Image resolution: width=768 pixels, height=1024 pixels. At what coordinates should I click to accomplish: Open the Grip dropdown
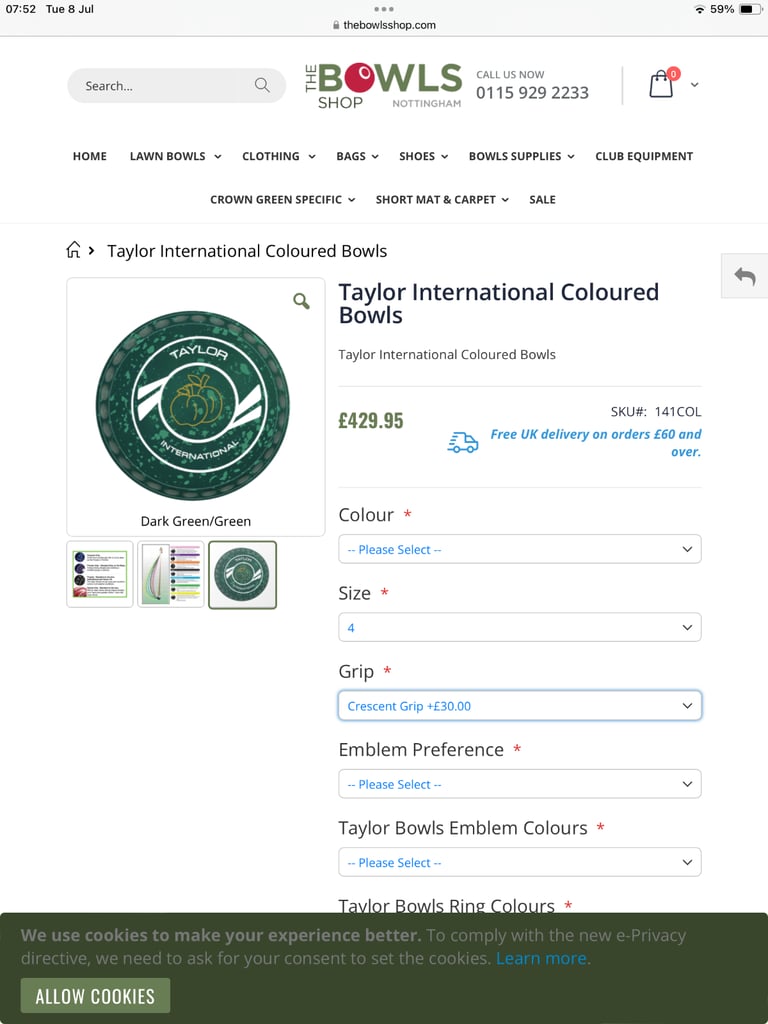click(x=520, y=705)
